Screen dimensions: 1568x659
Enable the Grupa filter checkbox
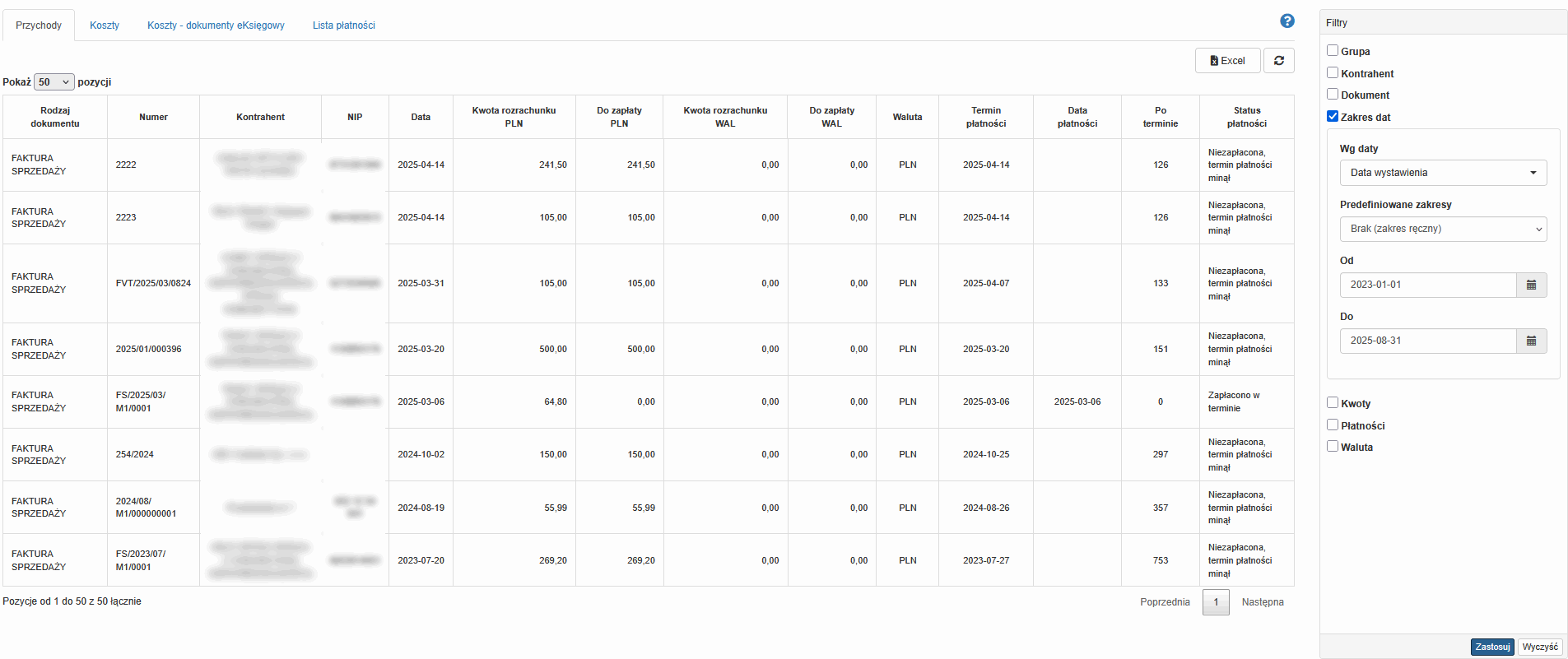pyautogui.click(x=1333, y=51)
